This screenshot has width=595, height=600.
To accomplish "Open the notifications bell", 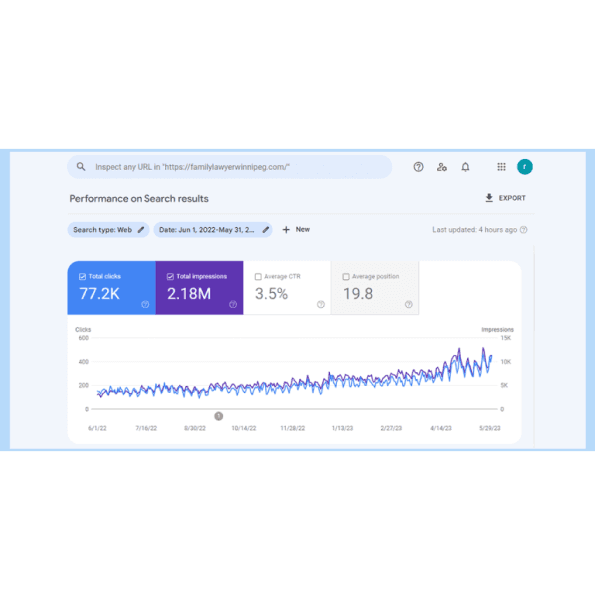I will [465, 167].
